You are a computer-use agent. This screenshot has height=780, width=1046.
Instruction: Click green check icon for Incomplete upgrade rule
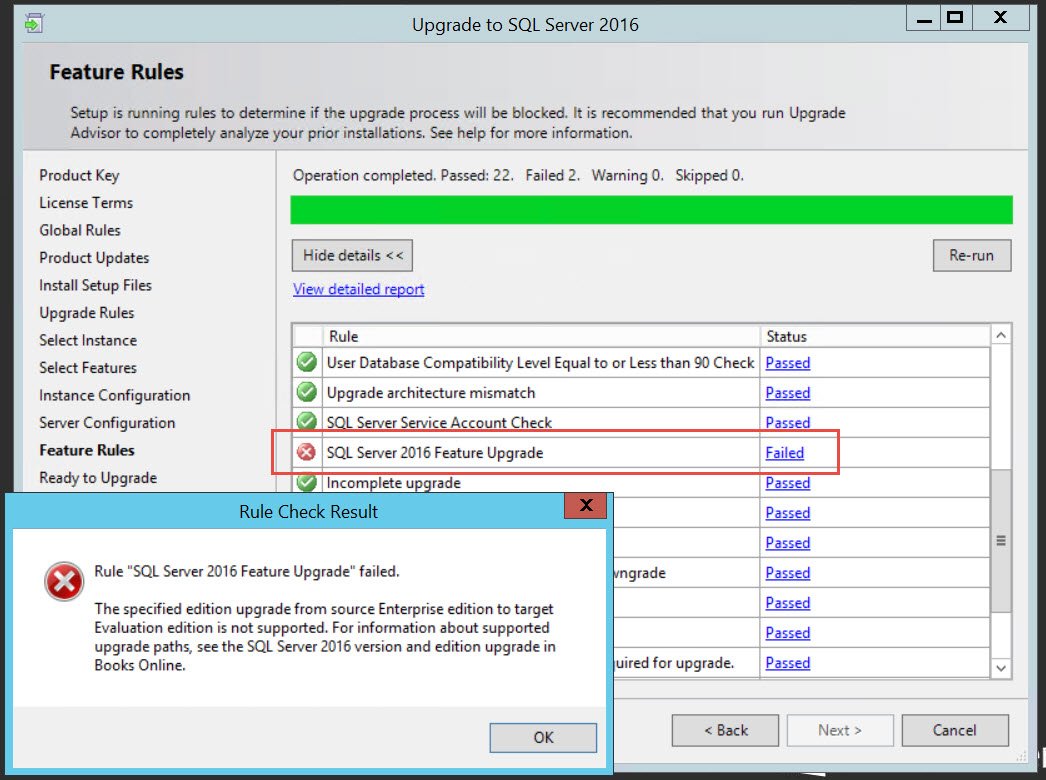[306, 481]
